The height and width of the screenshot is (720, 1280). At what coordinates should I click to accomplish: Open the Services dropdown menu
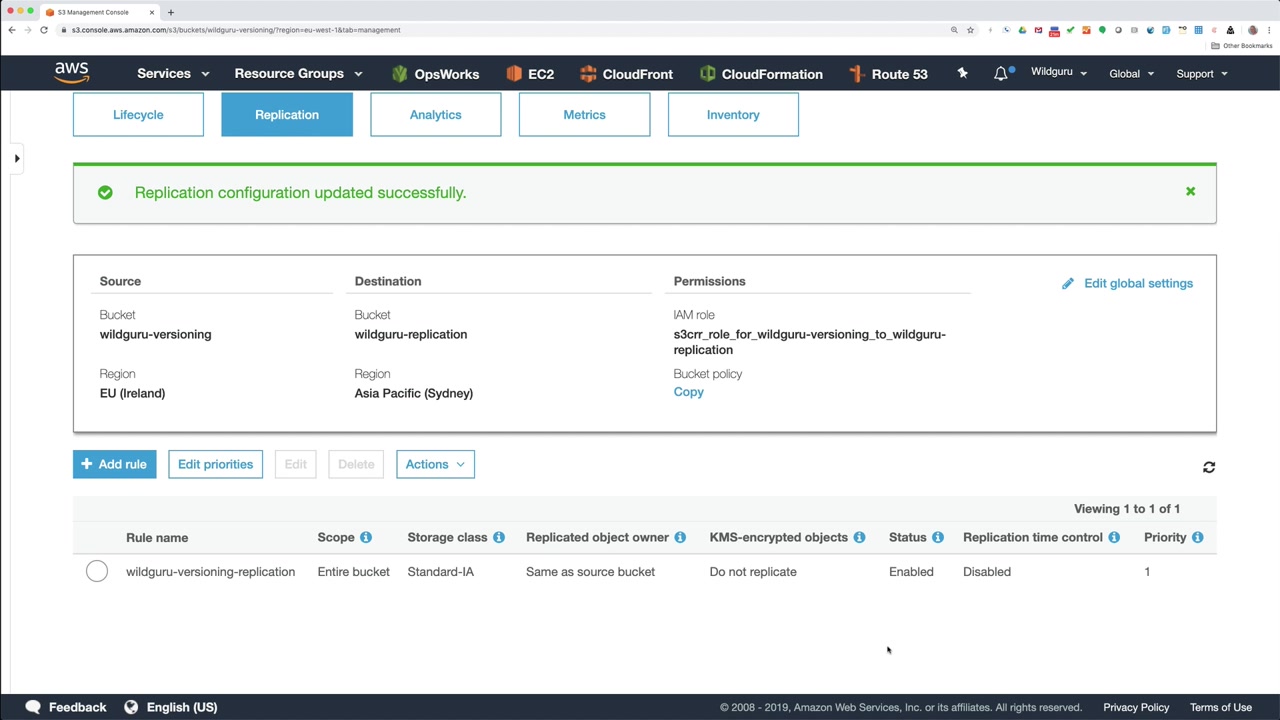click(x=173, y=73)
